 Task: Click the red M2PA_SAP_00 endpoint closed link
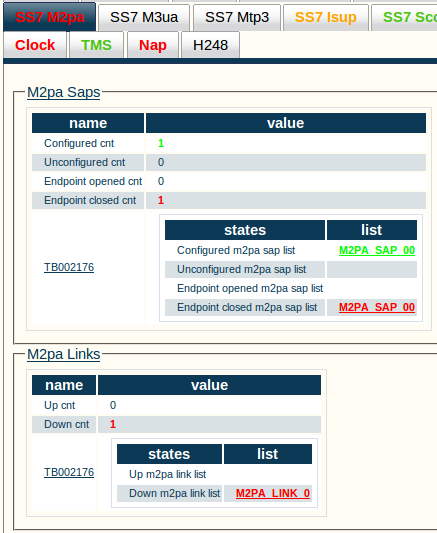coord(377,308)
